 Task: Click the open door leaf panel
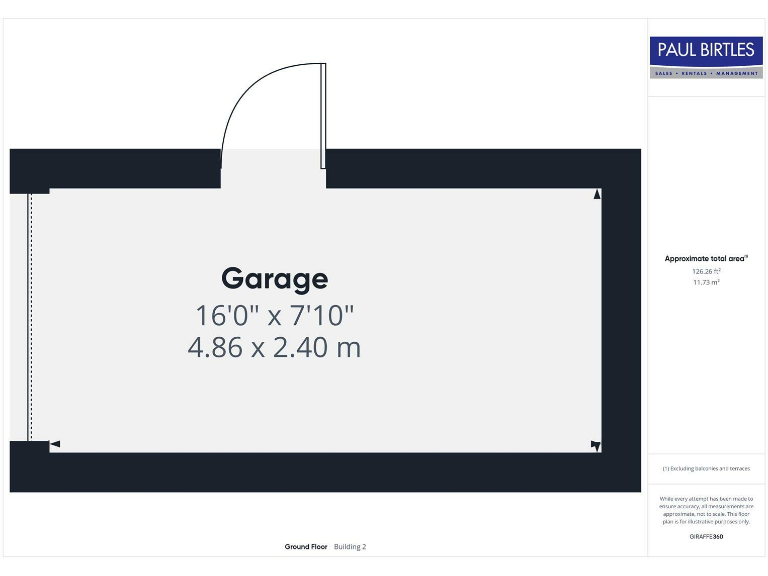pyautogui.click(x=323, y=115)
